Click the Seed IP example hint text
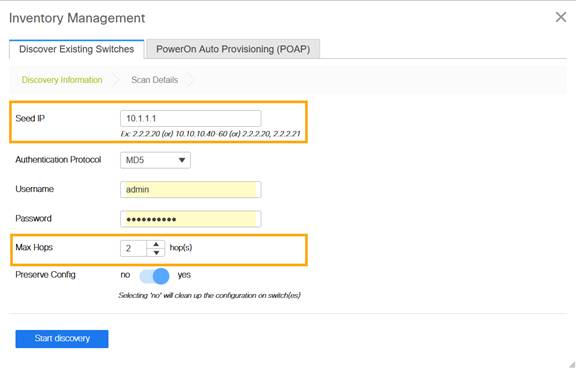 click(210, 134)
